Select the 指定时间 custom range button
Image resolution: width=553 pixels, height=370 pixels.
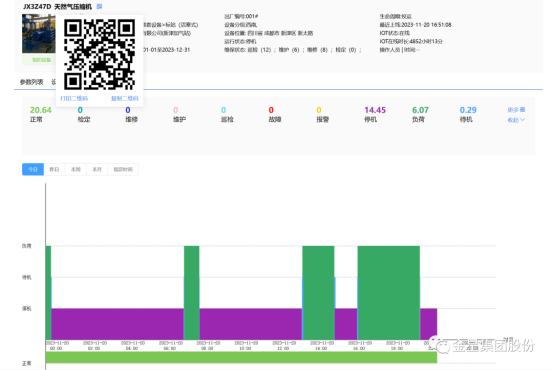pos(123,169)
